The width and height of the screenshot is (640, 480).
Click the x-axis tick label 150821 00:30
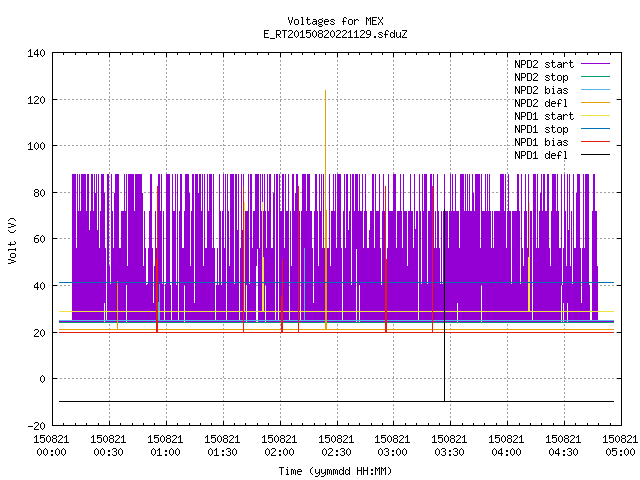click(x=108, y=446)
